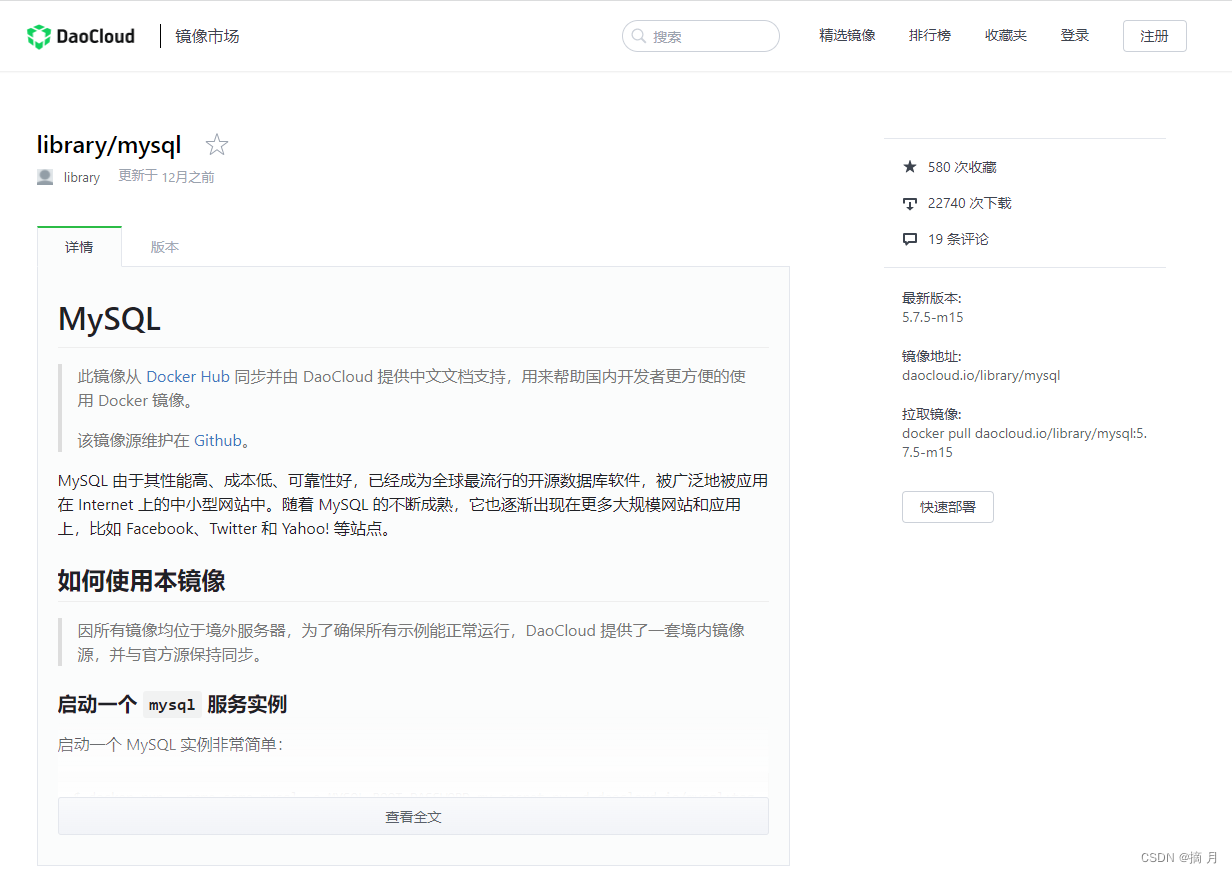The height and width of the screenshot is (873, 1232).
Task: Open the Docker Hub link
Action: (x=188, y=377)
